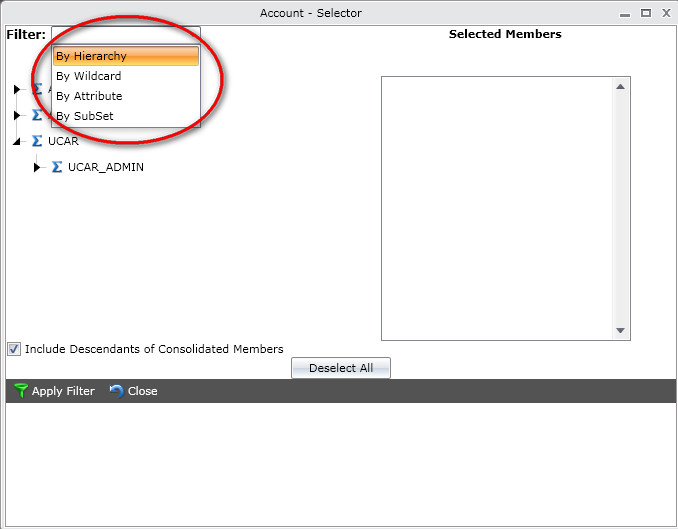This screenshot has width=678, height=529.
Task: Toggle Include Descendants of Consolidated Members
Action: pyautogui.click(x=14, y=349)
